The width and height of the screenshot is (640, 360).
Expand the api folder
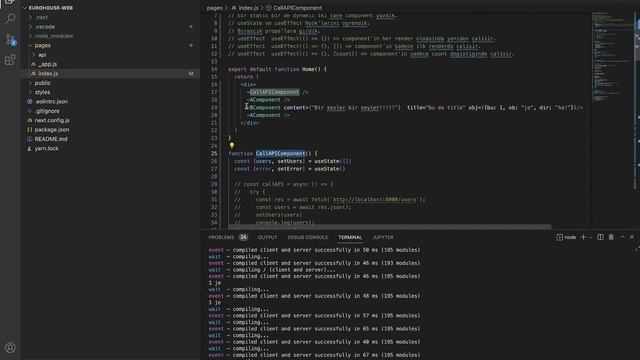tap(34, 55)
